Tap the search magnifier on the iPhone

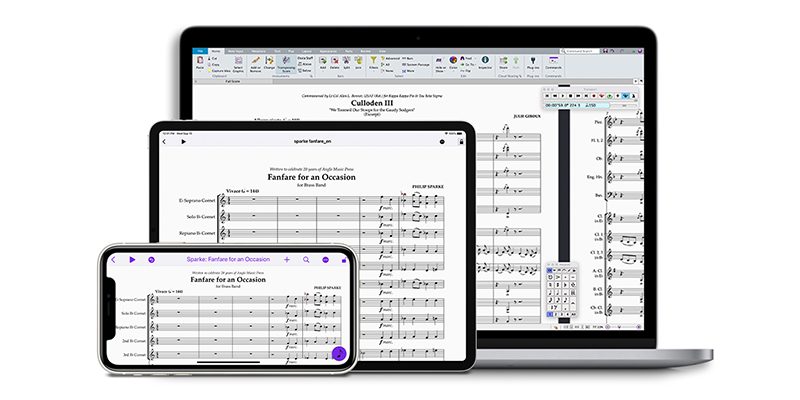tap(306, 260)
